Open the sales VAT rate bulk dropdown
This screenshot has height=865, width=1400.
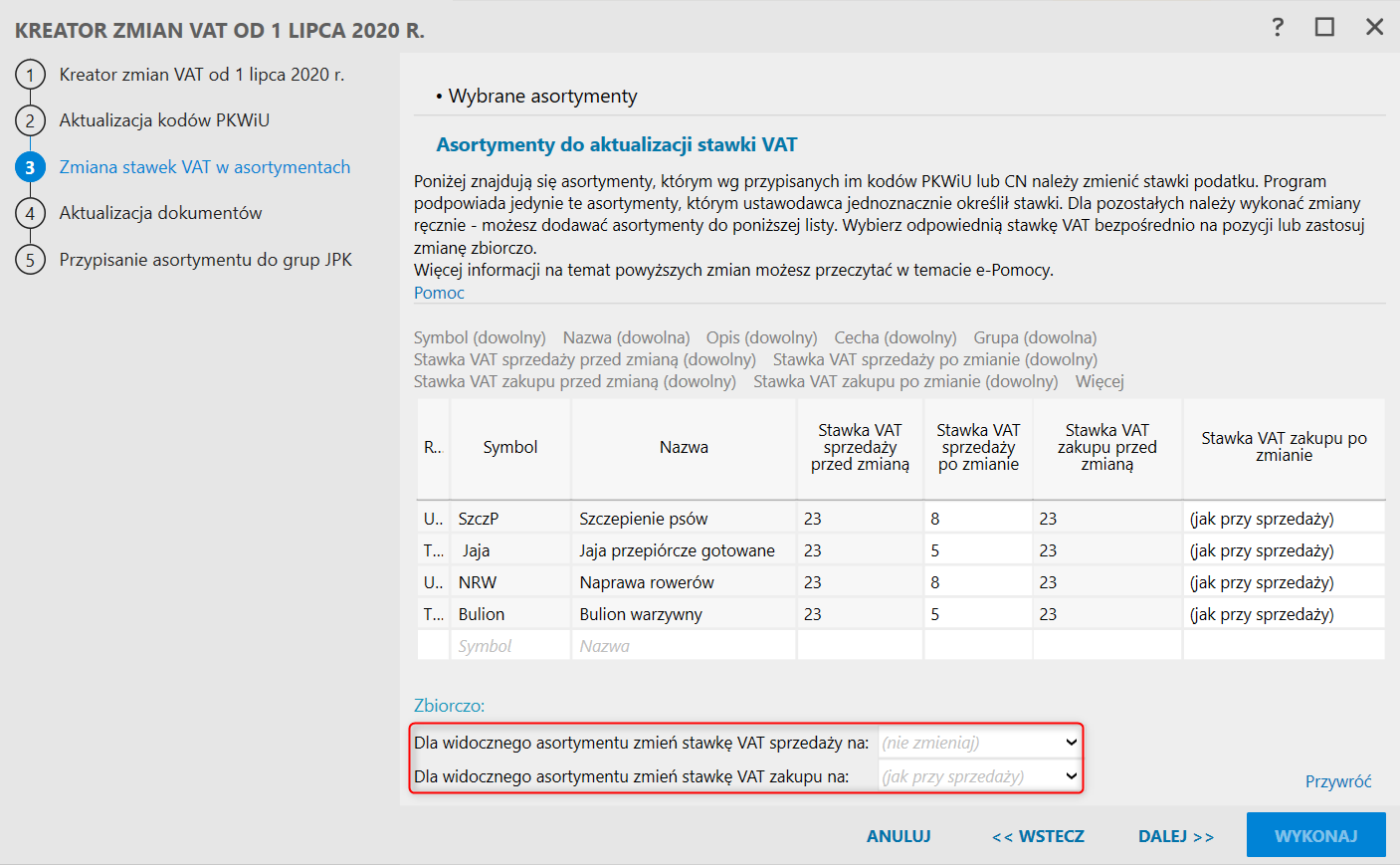980,743
